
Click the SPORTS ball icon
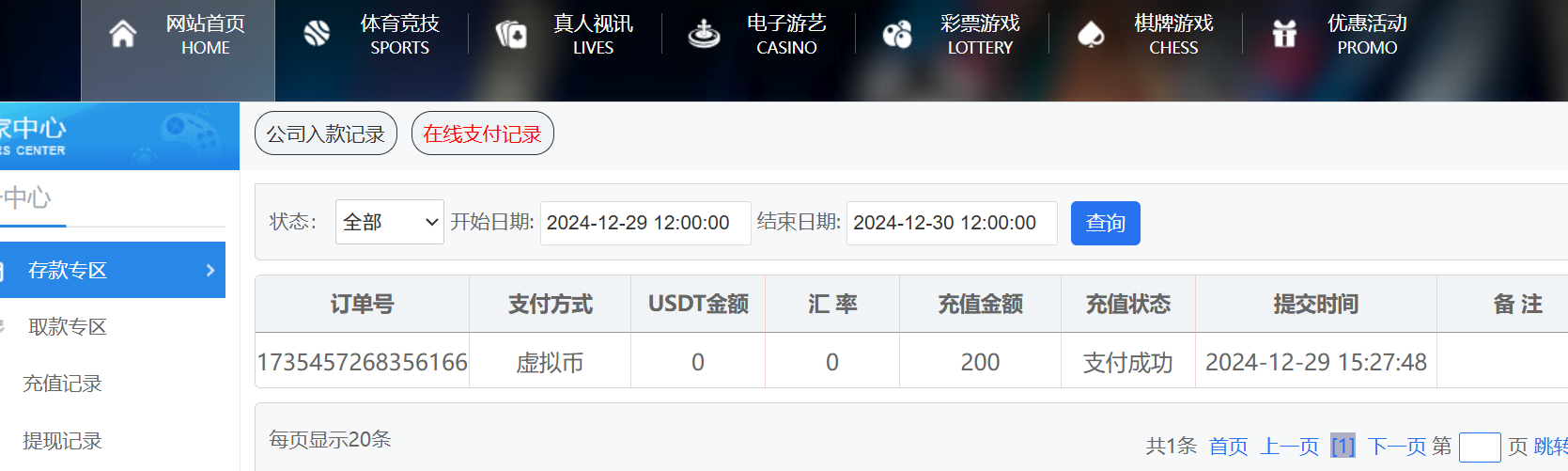pos(317,34)
